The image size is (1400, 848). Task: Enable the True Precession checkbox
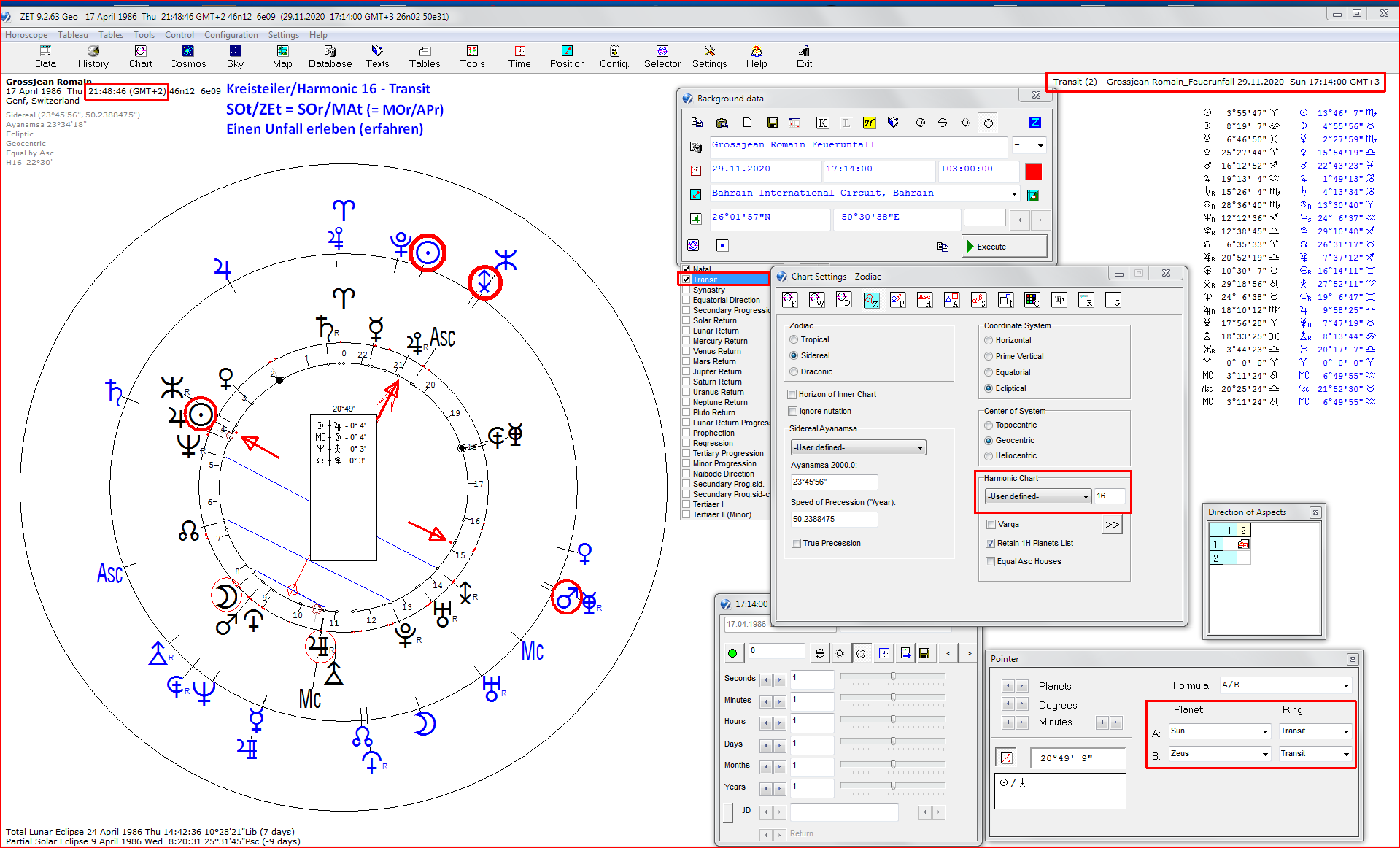click(797, 543)
